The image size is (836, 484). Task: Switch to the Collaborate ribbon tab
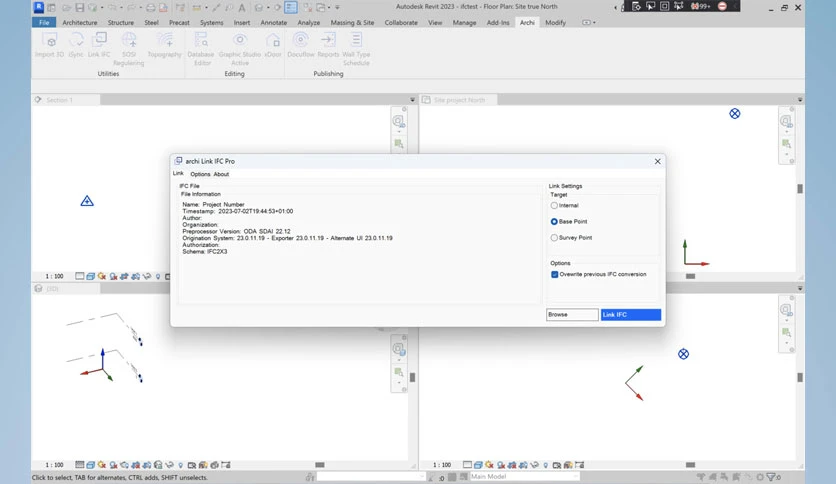tap(401, 22)
